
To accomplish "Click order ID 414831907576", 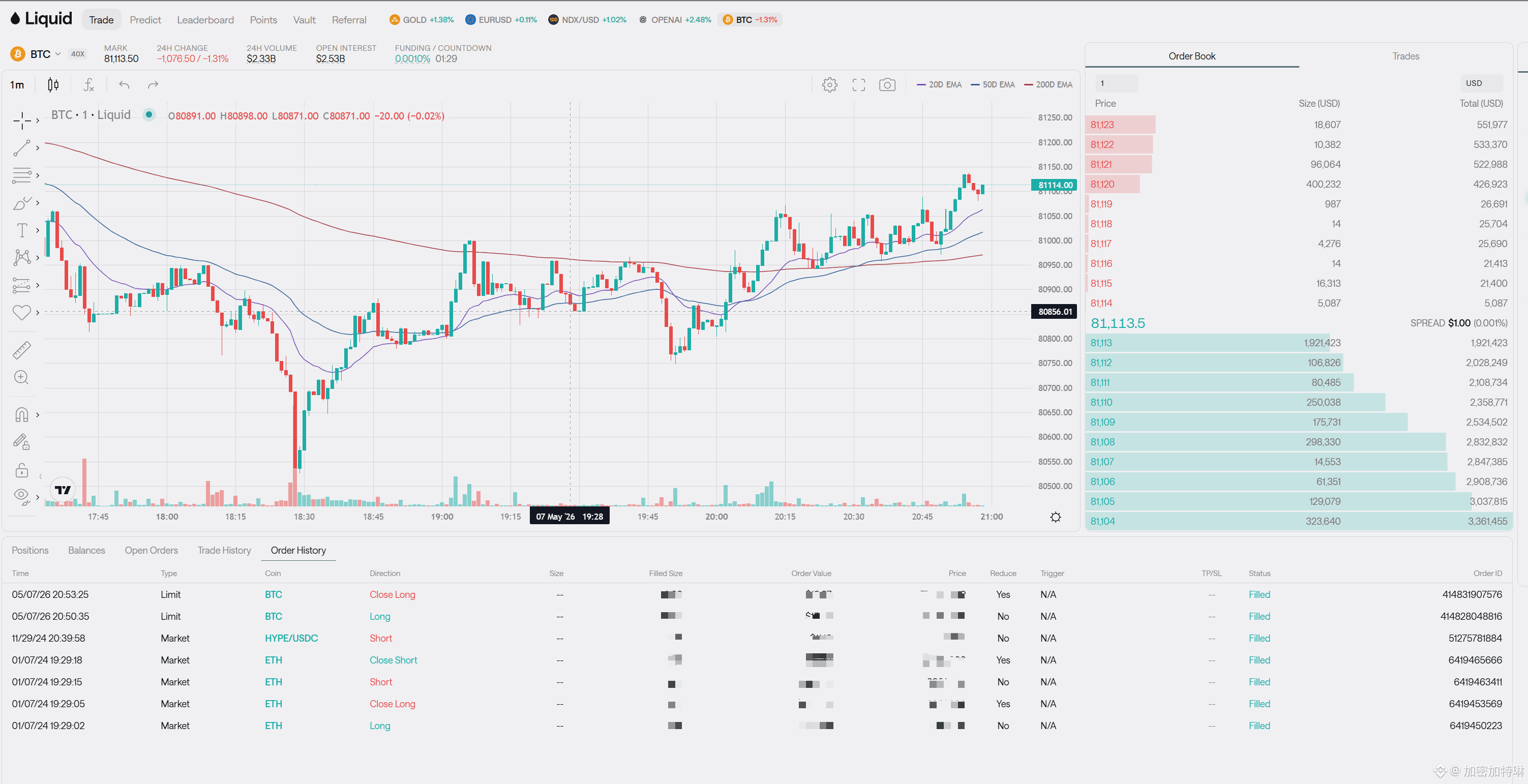I will click(1472, 594).
